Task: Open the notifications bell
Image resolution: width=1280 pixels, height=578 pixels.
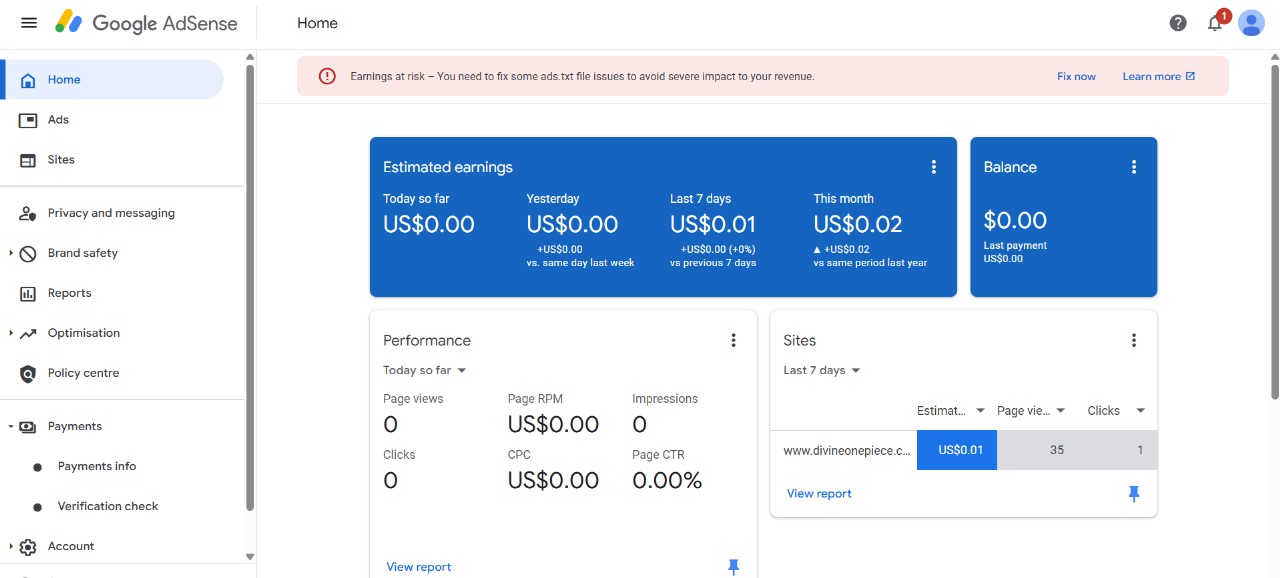Action: (1215, 23)
